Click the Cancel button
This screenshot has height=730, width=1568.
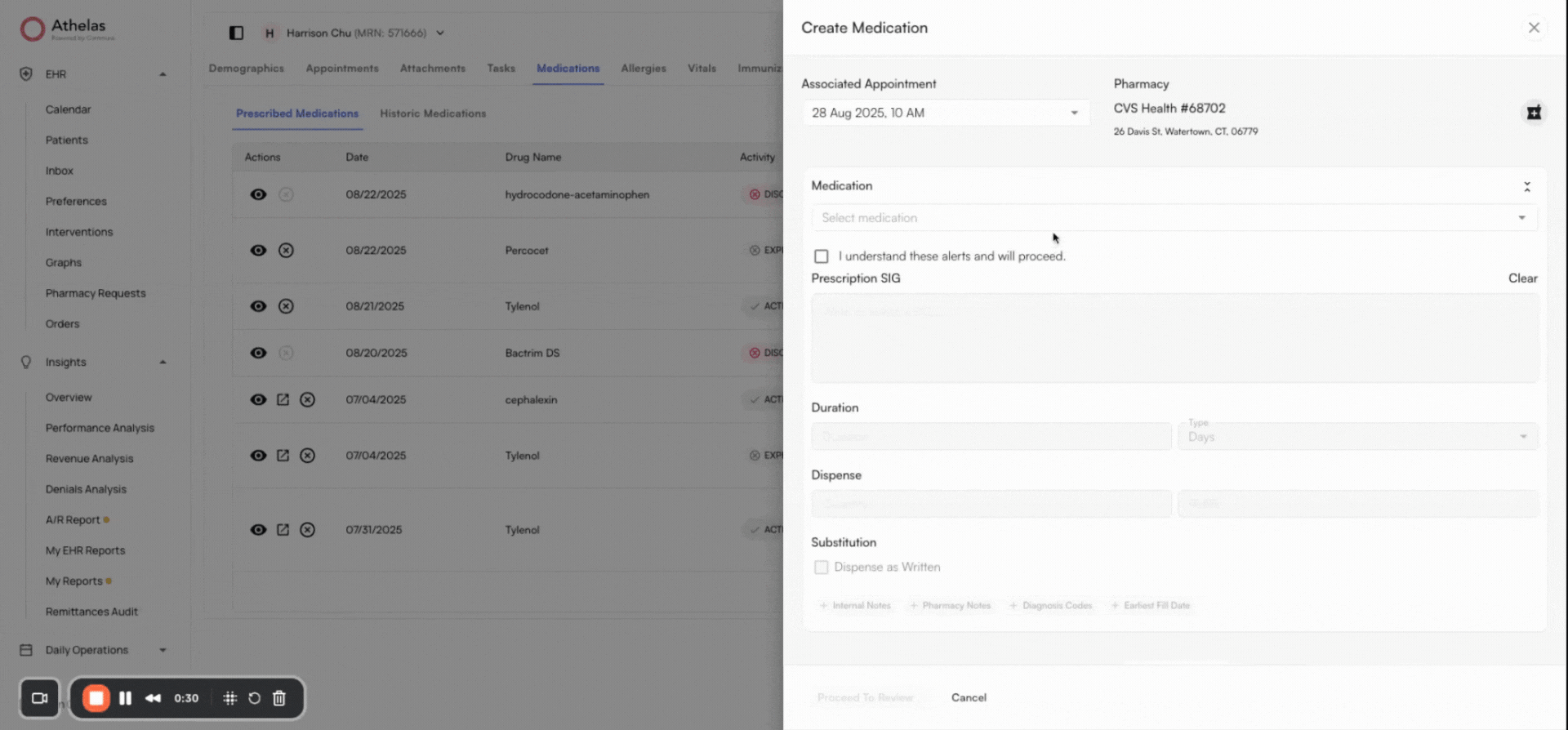tap(969, 697)
